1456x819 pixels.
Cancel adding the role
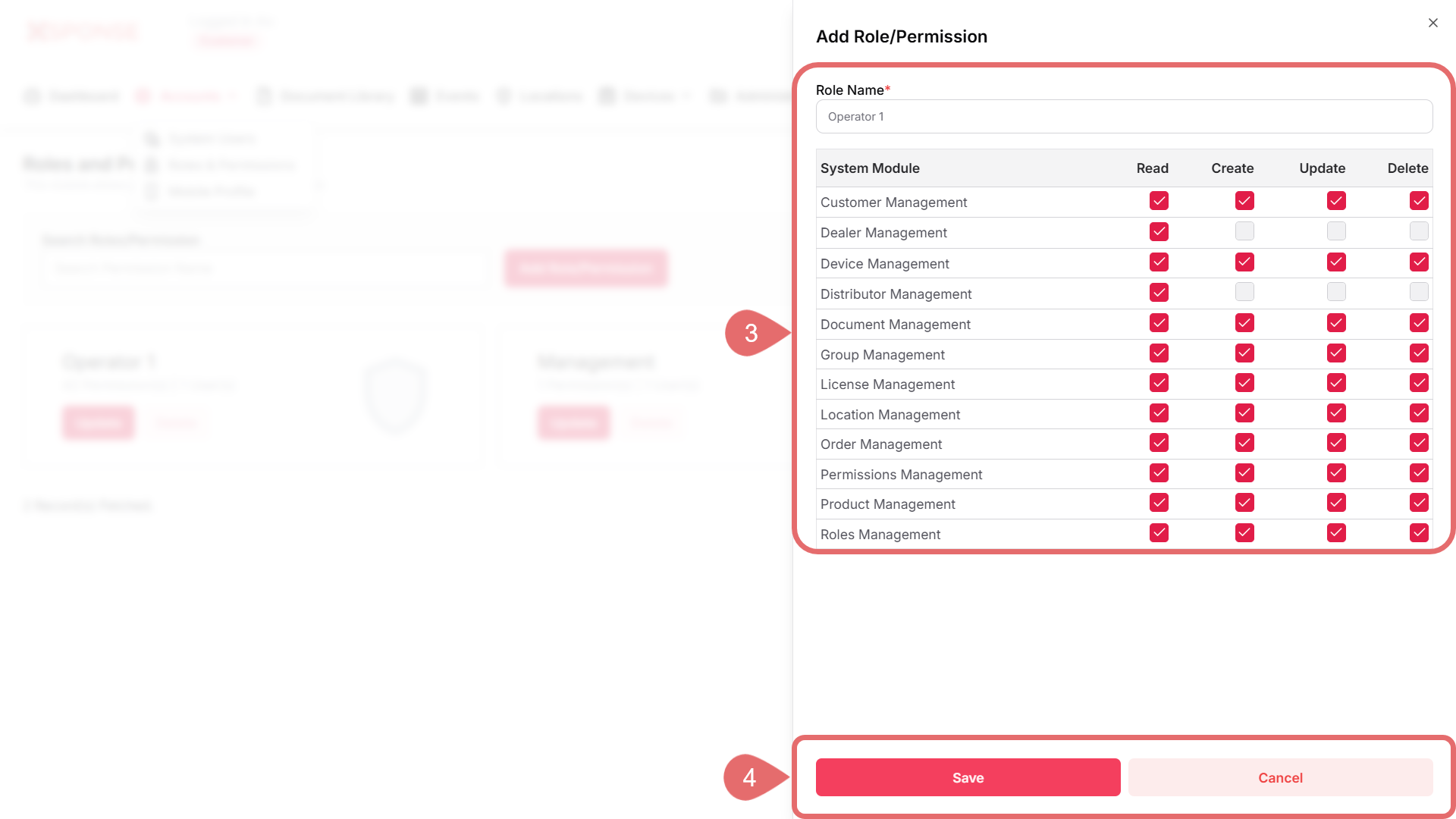(1280, 777)
